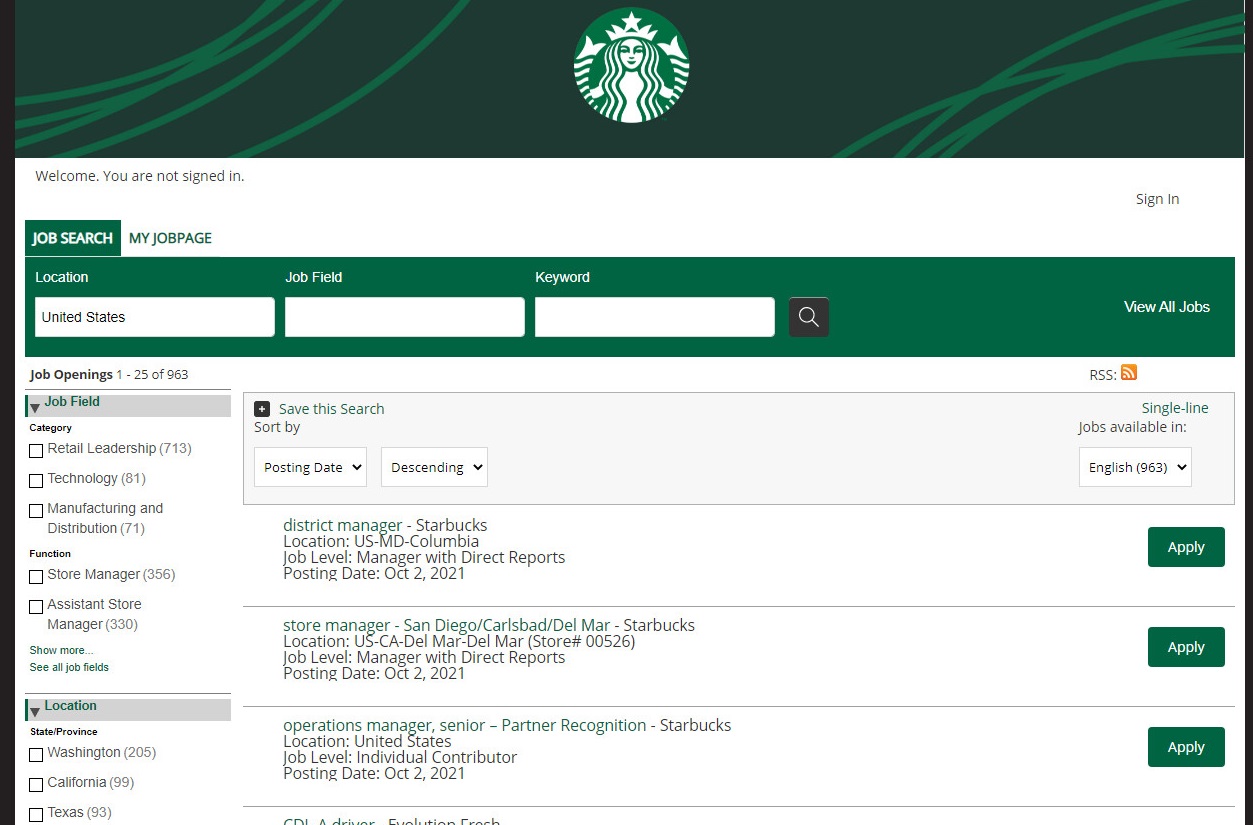Focus the Keyword input field

[654, 317]
